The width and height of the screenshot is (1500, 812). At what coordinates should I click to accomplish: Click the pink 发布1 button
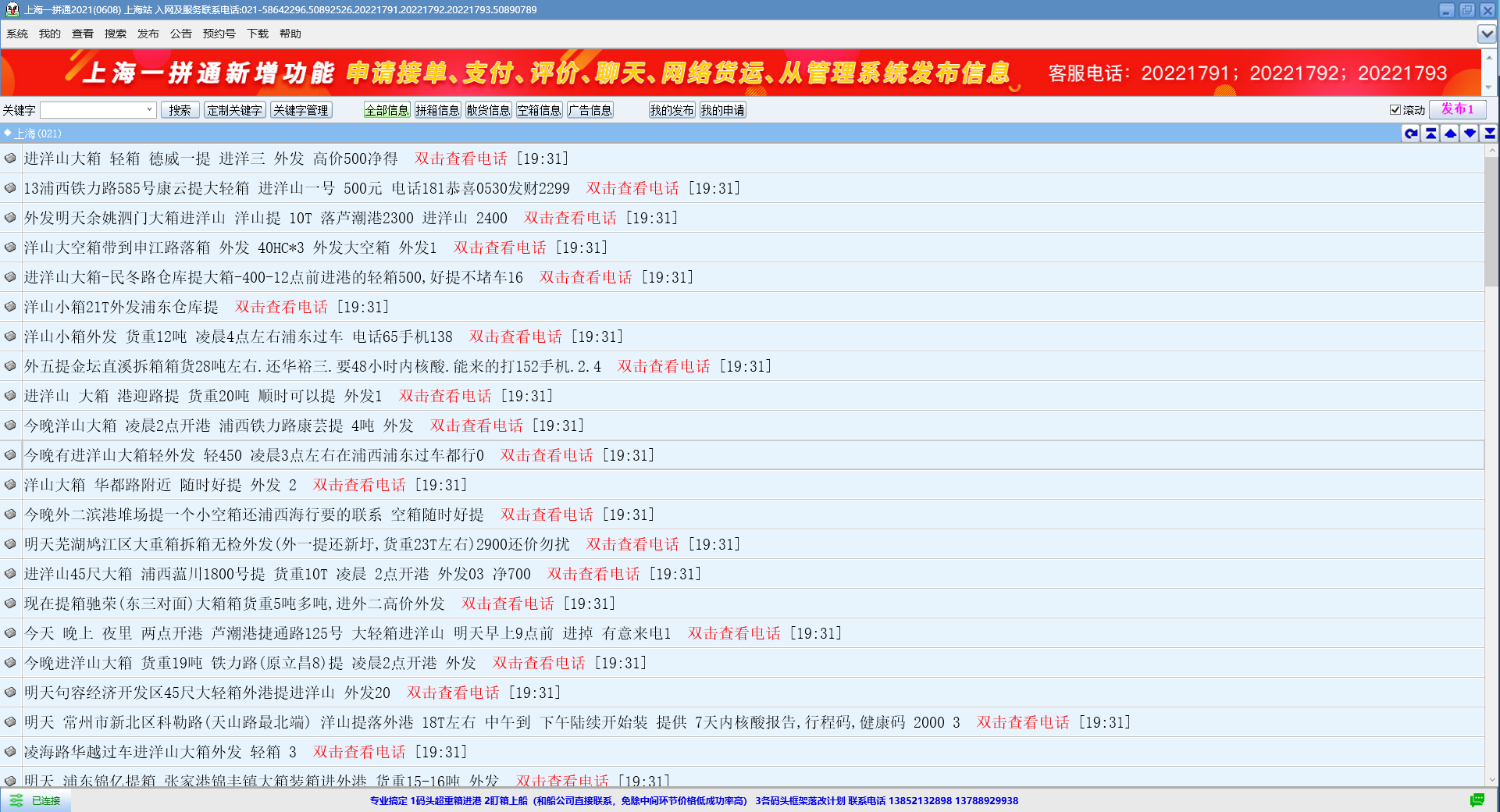[1456, 109]
